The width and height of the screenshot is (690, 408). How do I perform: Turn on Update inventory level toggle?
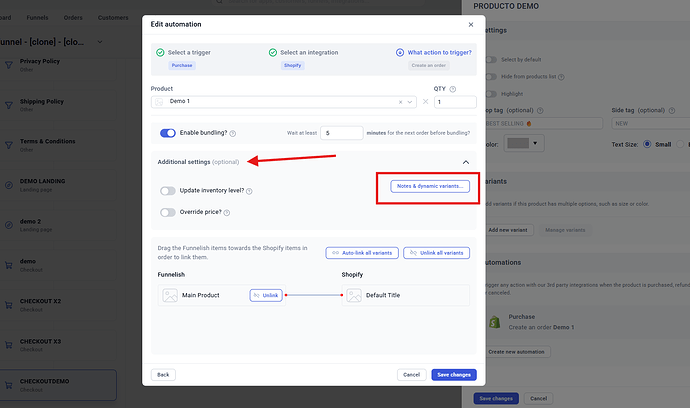[x=168, y=191]
